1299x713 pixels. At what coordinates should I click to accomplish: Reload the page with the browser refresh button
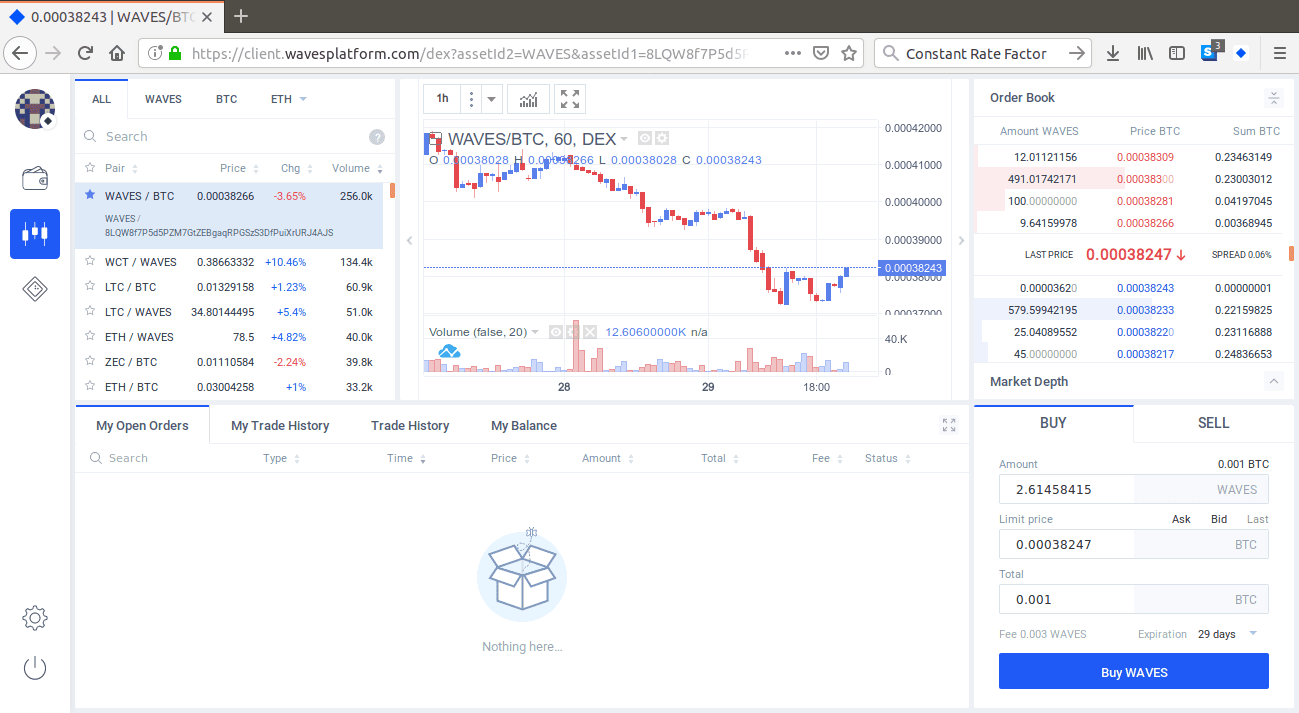click(x=86, y=53)
